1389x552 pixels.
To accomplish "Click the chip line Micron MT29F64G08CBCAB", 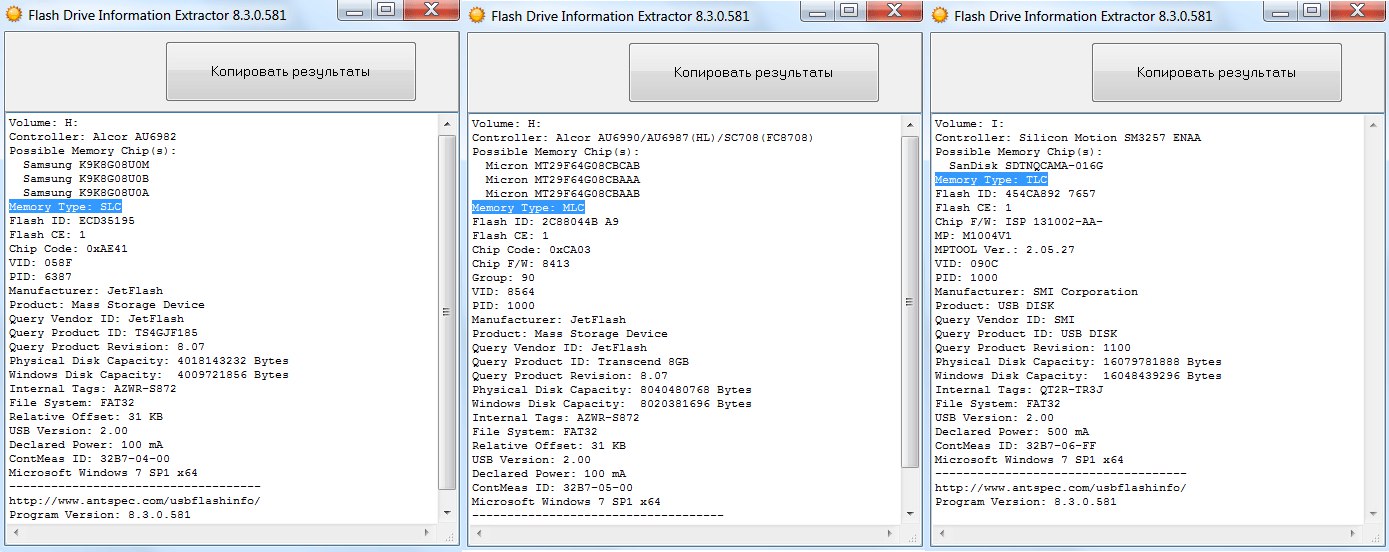I will [563, 164].
